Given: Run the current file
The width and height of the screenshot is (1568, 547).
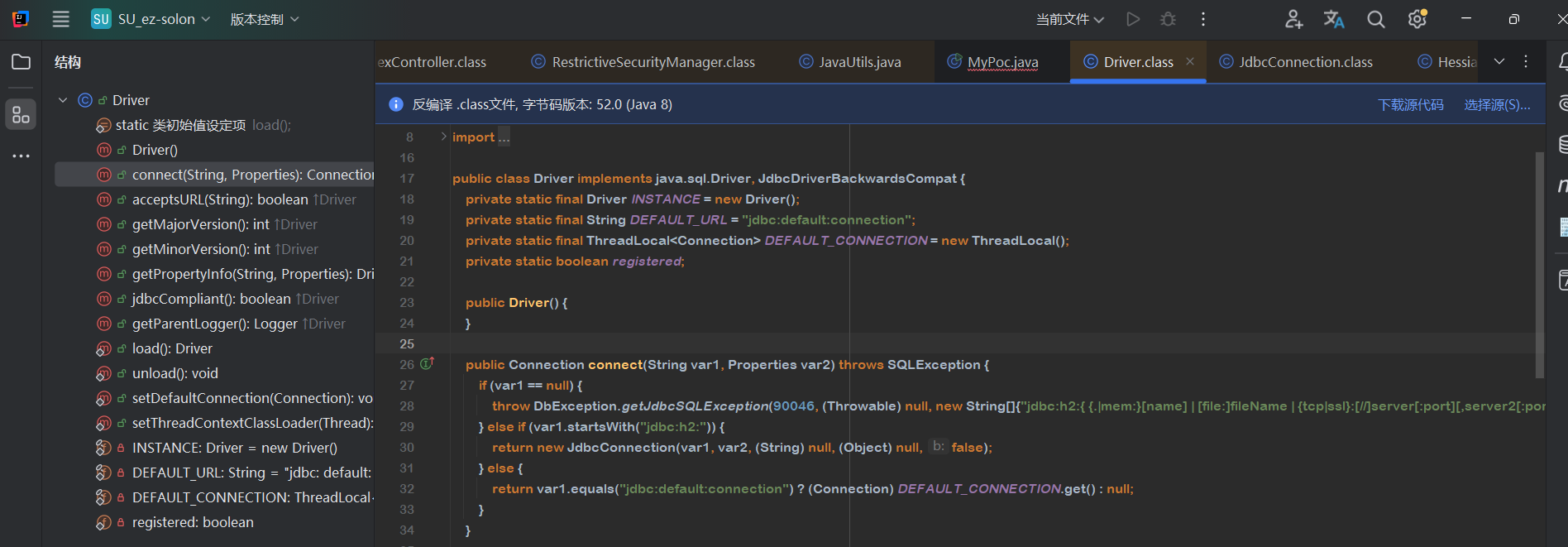Looking at the screenshot, I should (1133, 19).
